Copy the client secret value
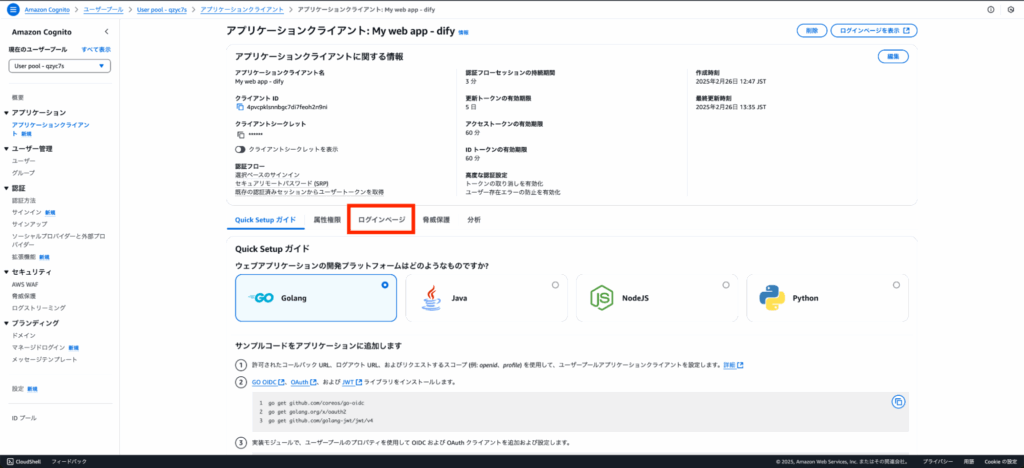The width and height of the screenshot is (1024, 468). point(240,134)
